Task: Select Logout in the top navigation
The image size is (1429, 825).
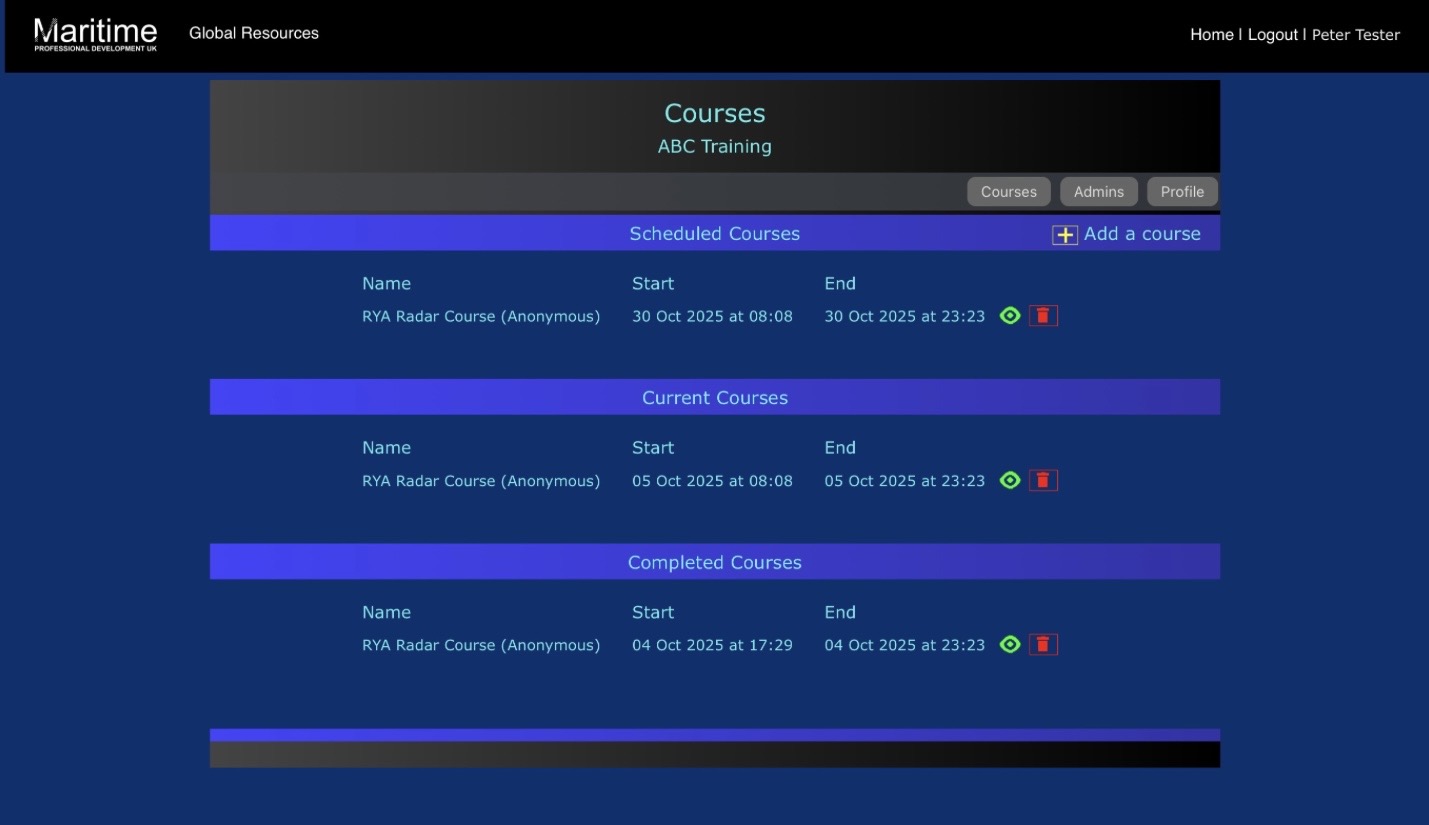Action: tap(1271, 34)
